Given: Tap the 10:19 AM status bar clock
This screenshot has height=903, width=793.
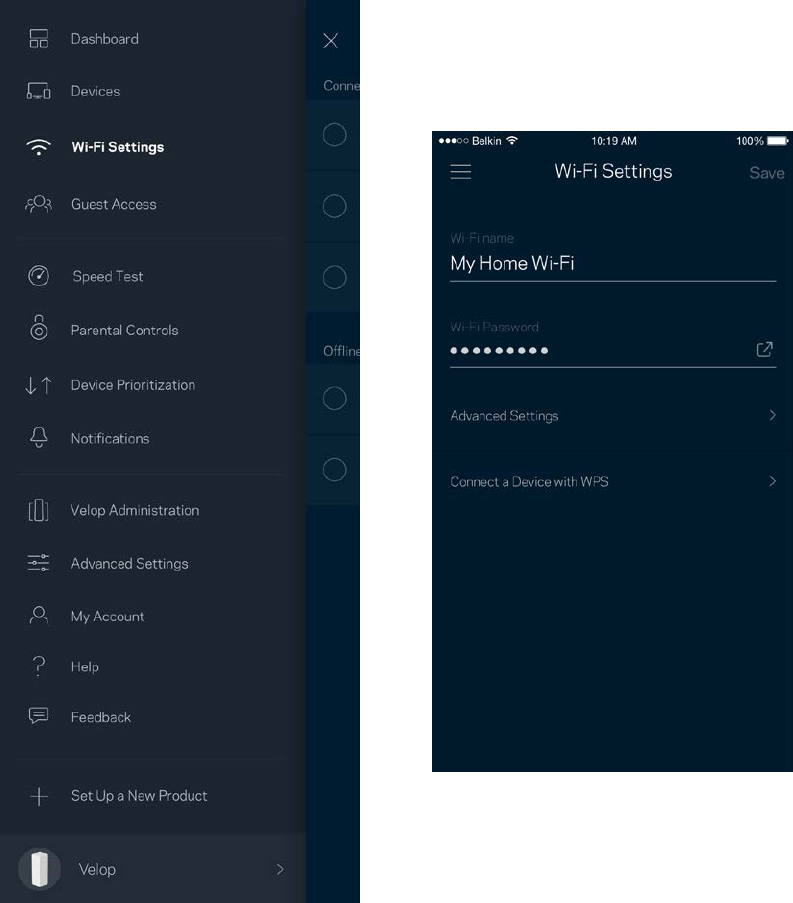Looking at the screenshot, I should (x=614, y=141).
